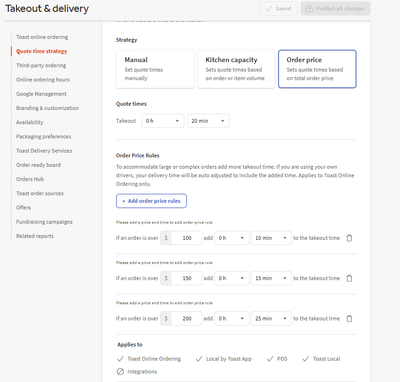
Task: Click the Applies to heading
Action: point(130,345)
